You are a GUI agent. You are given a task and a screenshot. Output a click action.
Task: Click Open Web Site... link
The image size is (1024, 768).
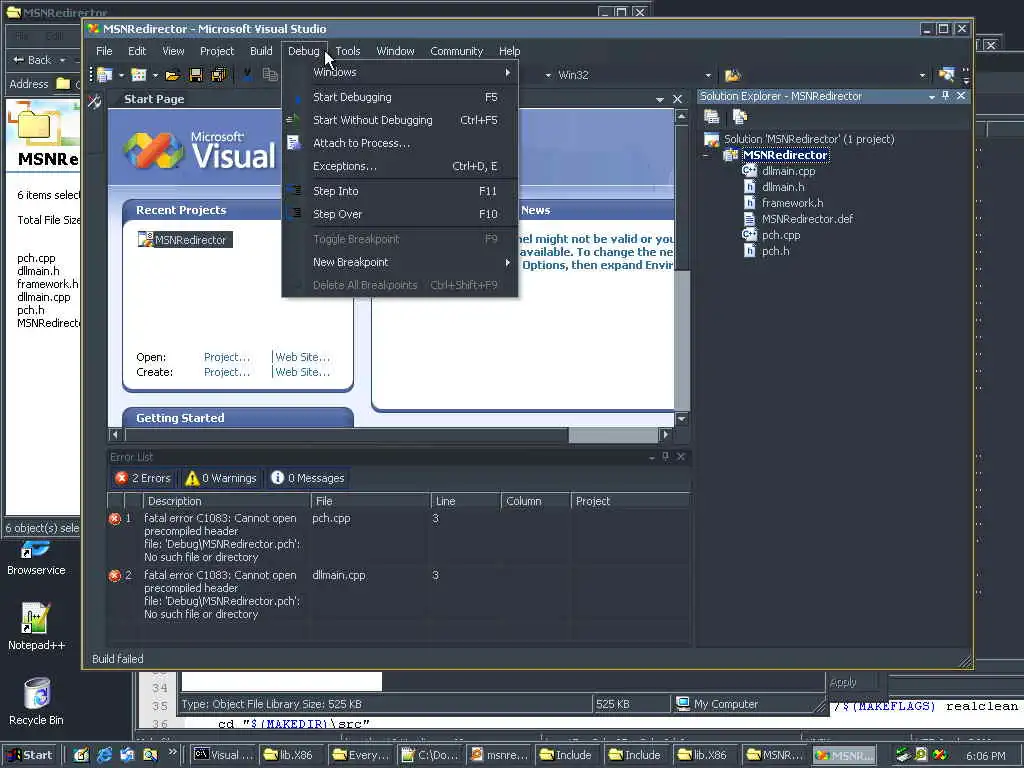pyautogui.click(x=302, y=357)
